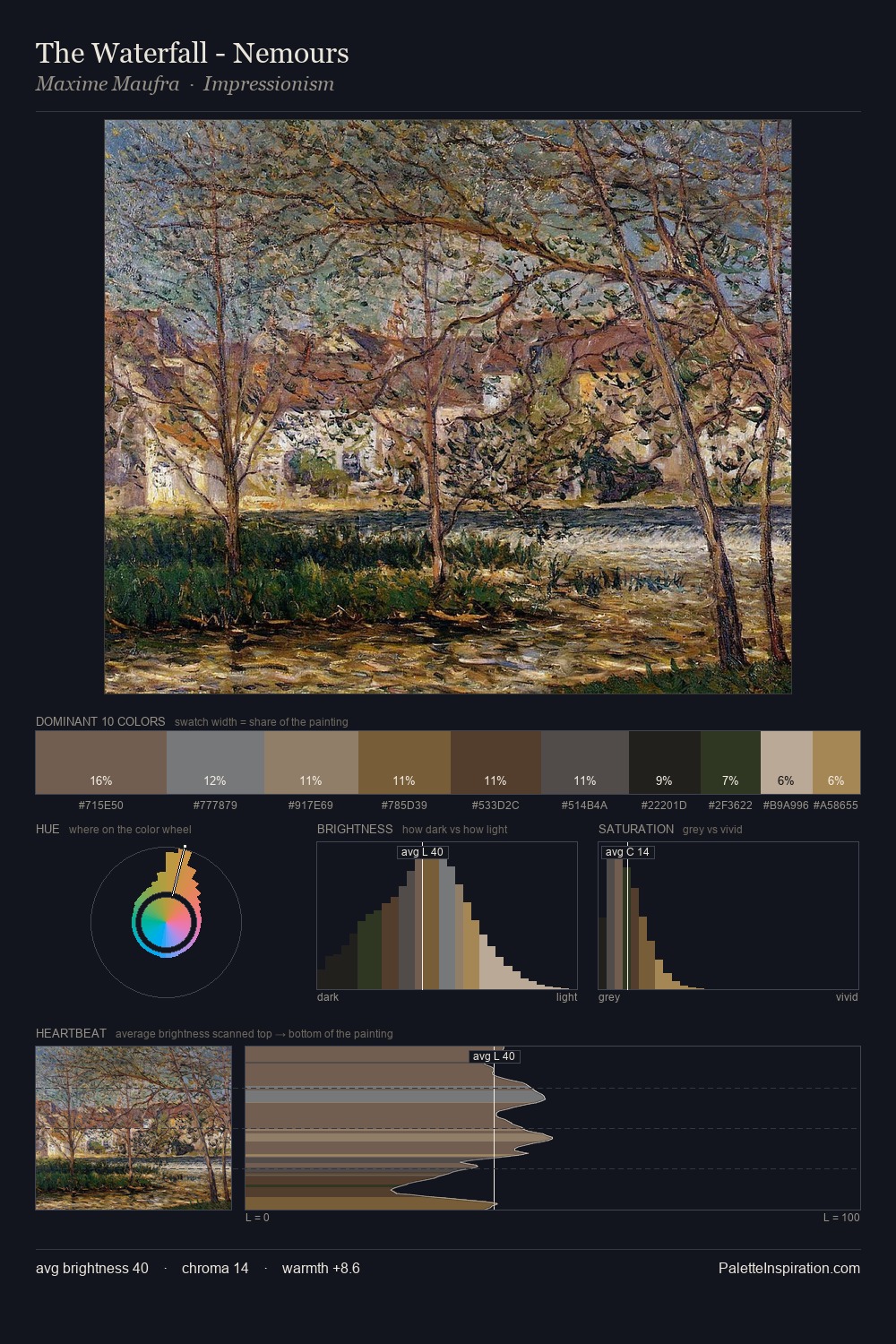The width and height of the screenshot is (896, 1344).
Task: Click the hex code text '#22201D'
Action: coord(664,806)
